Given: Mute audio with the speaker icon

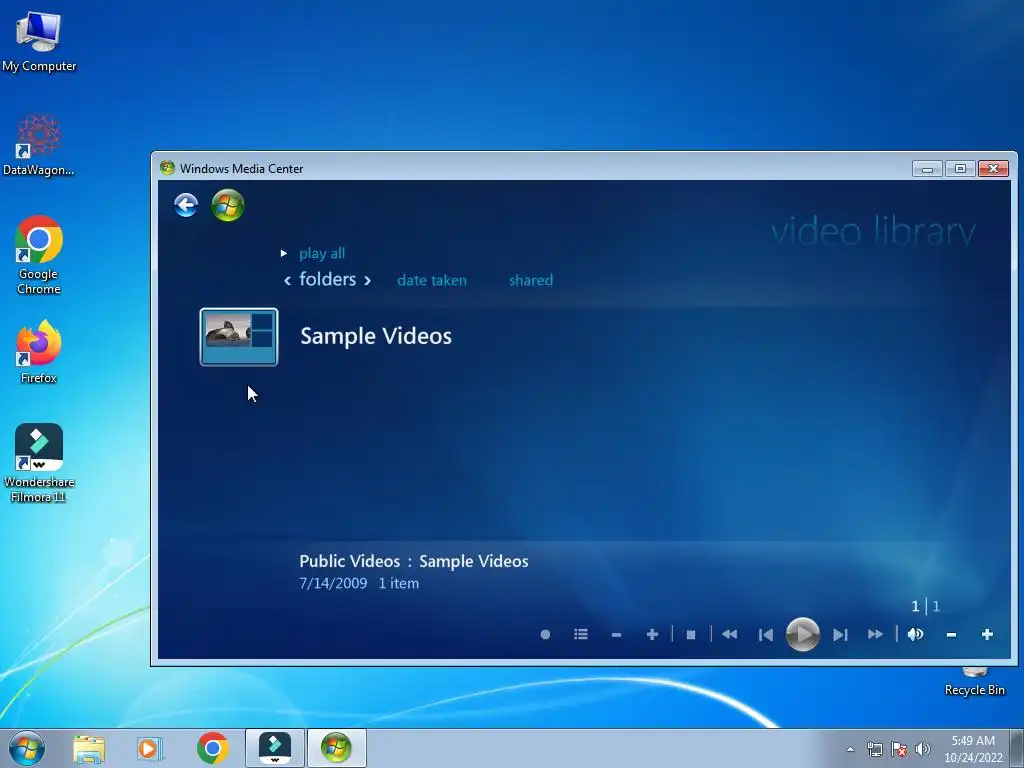Looking at the screenshot, I should [x=915, y=634].
